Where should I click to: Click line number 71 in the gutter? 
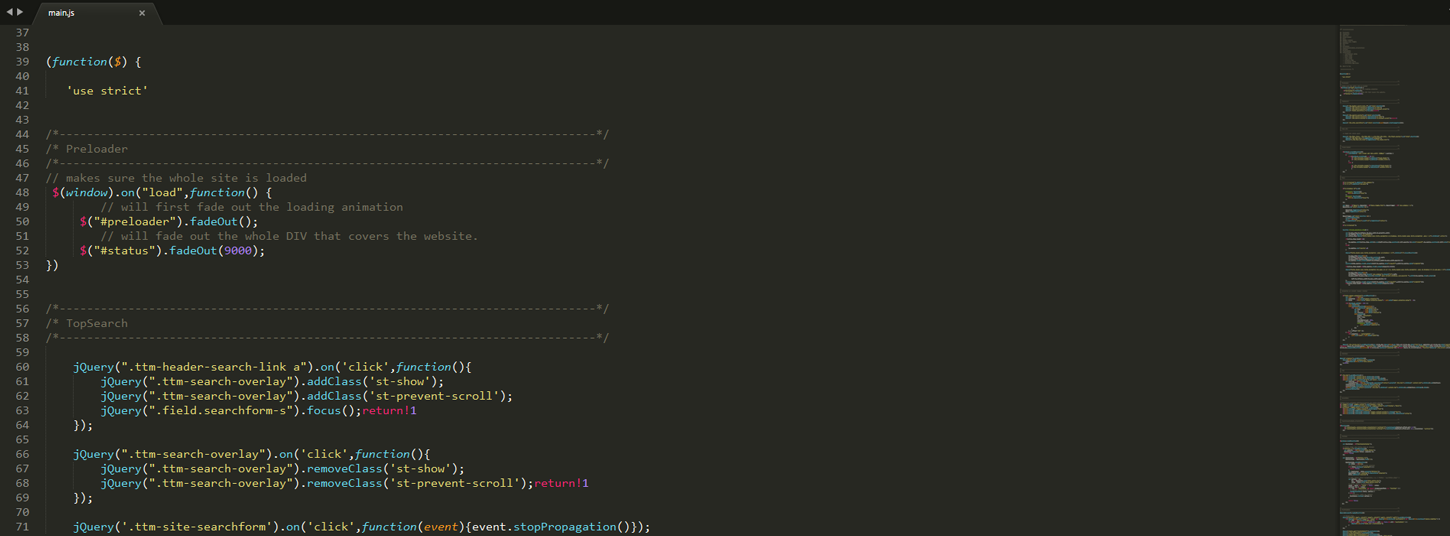(22, 527)
